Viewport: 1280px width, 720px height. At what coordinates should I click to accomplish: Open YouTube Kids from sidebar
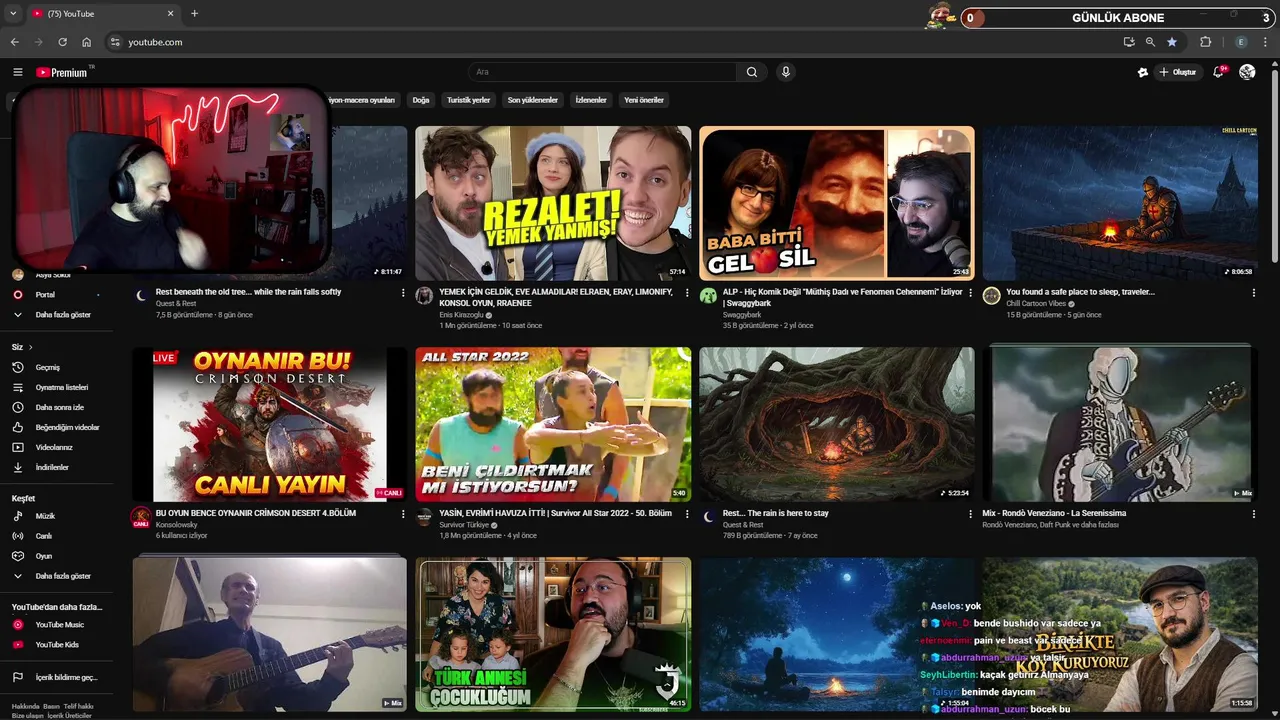click(56, 645)
